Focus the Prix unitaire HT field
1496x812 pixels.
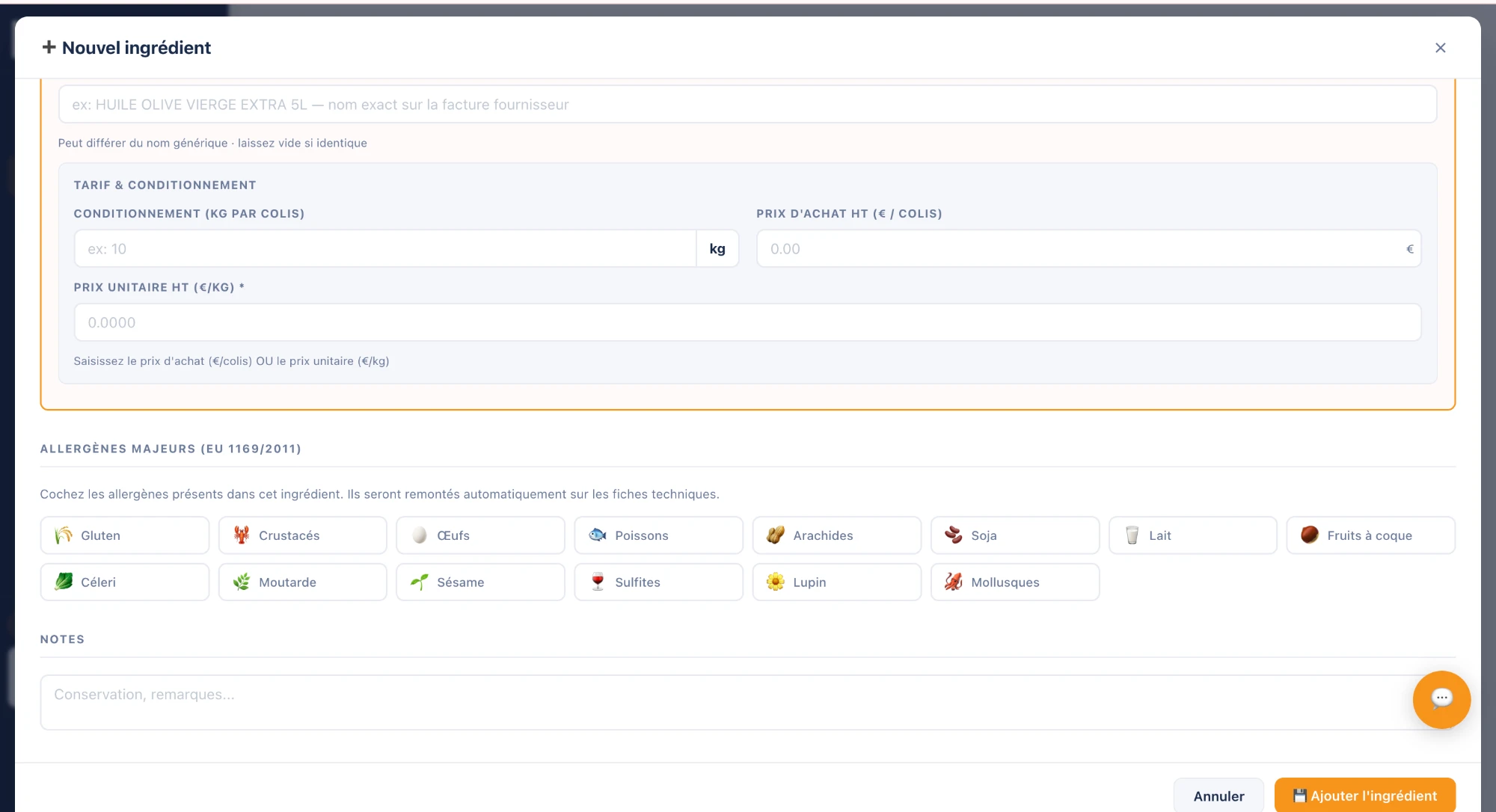coord(747,322)
